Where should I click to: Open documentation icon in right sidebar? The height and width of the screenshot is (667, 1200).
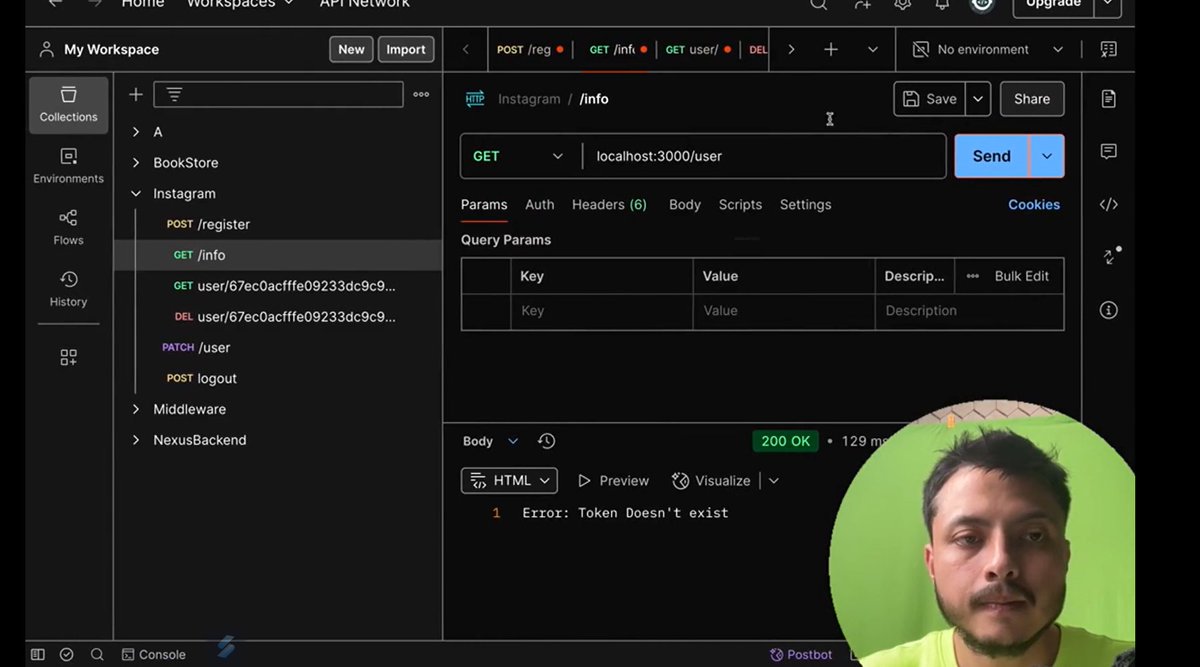pyautogui.click(x=1108, y=98)
